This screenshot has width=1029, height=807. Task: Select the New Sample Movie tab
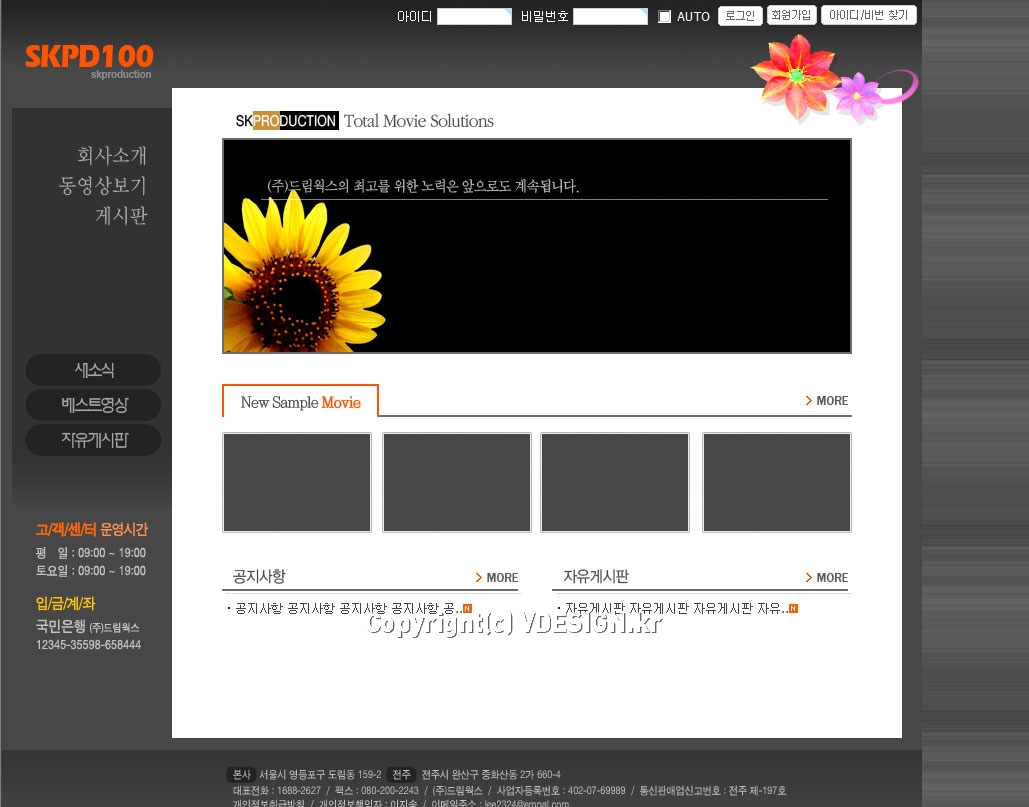[x=301, y=402]
